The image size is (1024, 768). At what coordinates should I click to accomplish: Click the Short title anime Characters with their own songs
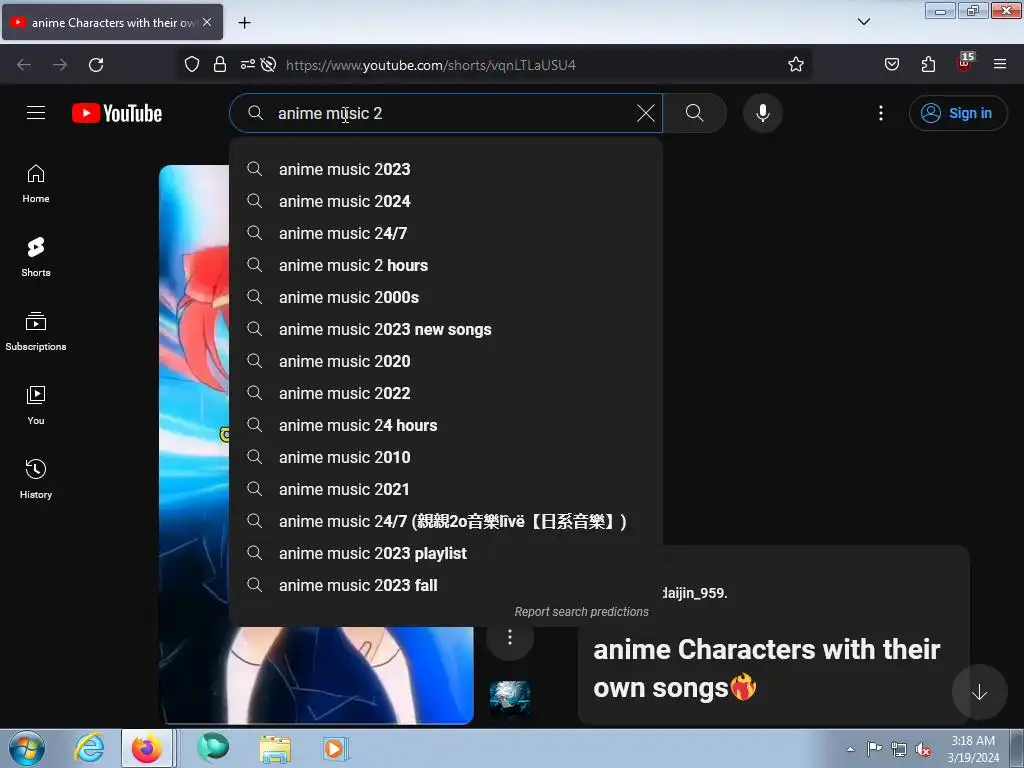click(x=767, y=669)
